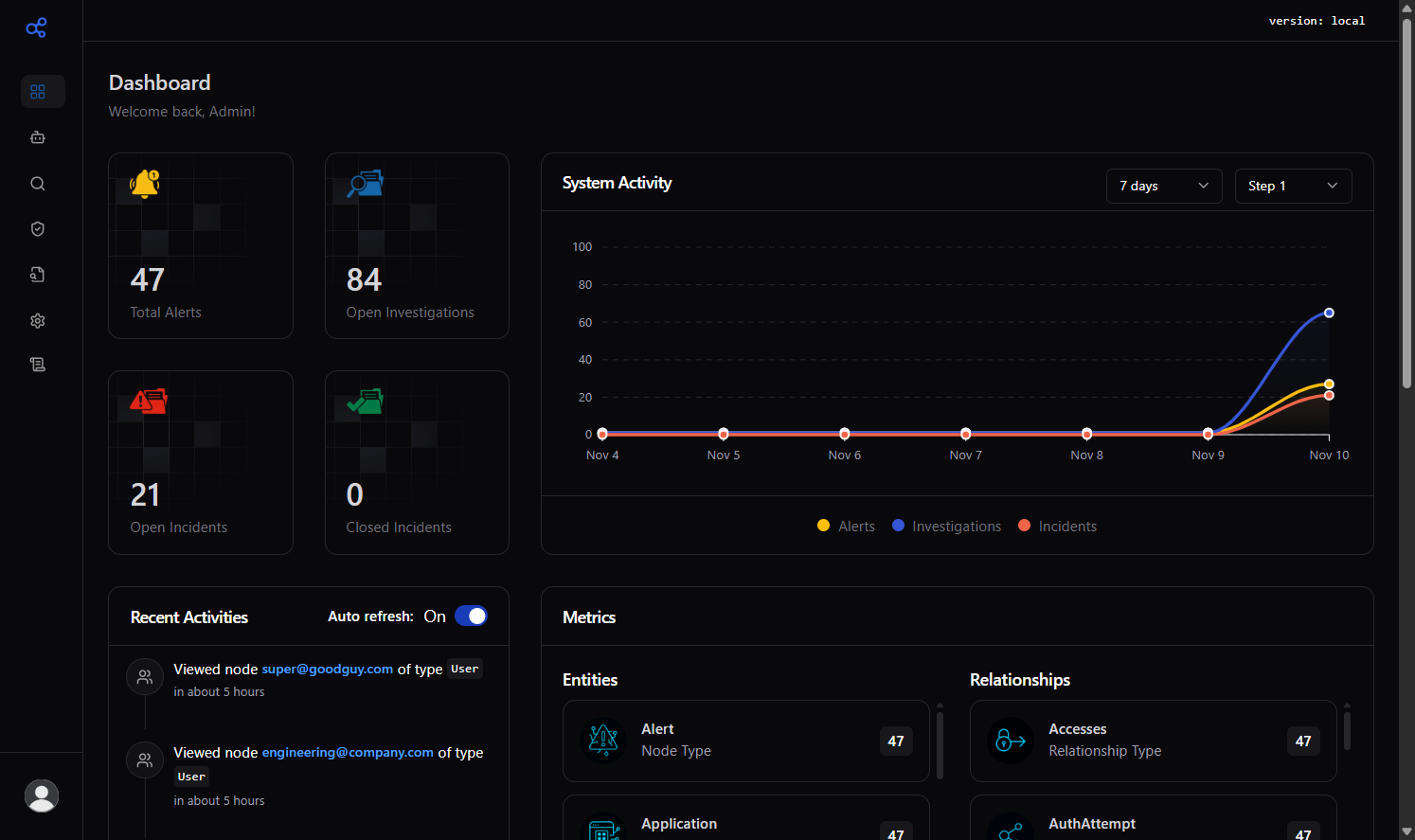
Task: Open the Dashboard grid icon in sidebar
Action: click(x=43, y=92)
